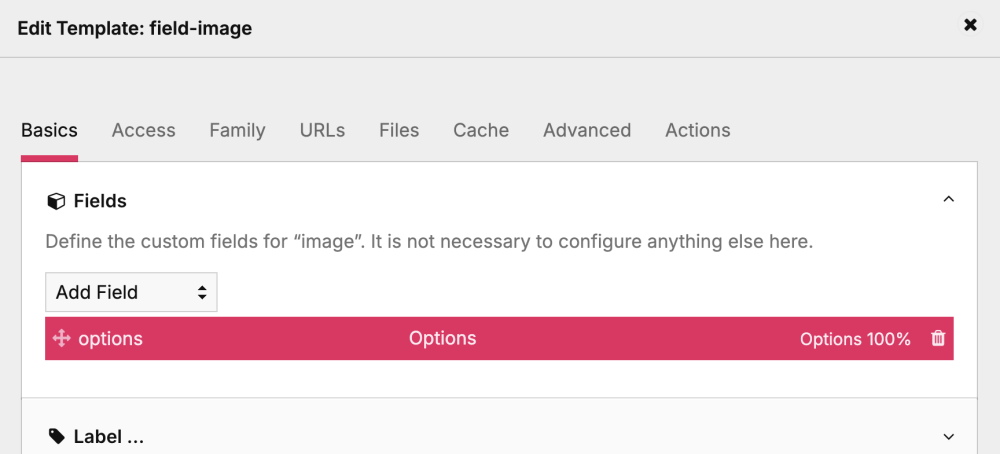Expand the Label section using its chevron

pyautogui.click(x=949, y=436)
